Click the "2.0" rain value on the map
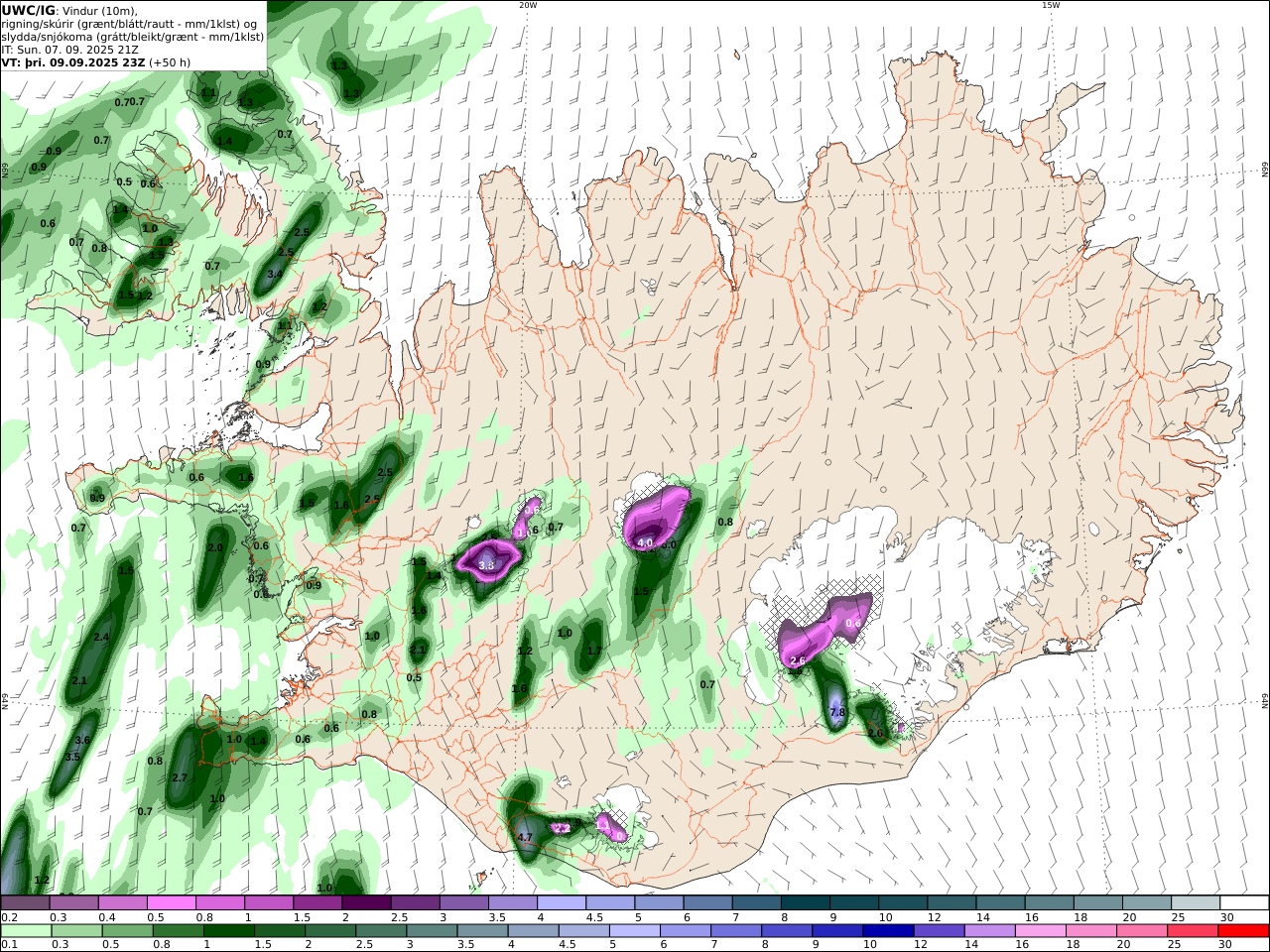The width and height of the screenshot is (1270, 952). pos(215,547)
